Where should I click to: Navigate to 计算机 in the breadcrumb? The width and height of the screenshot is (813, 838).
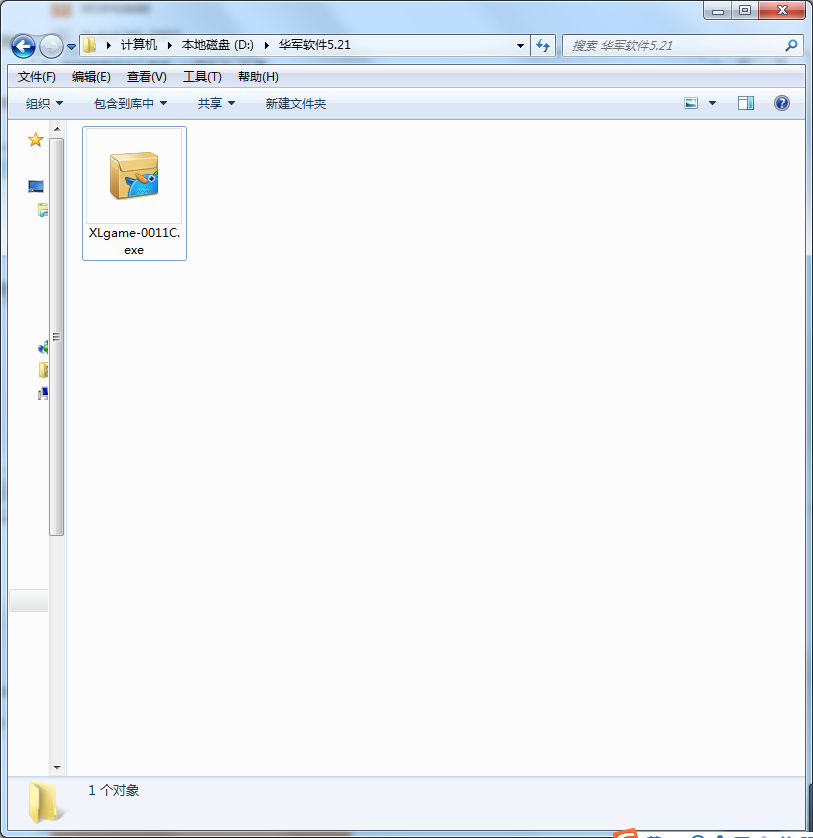pyautogui.click(x=138, y=45)
